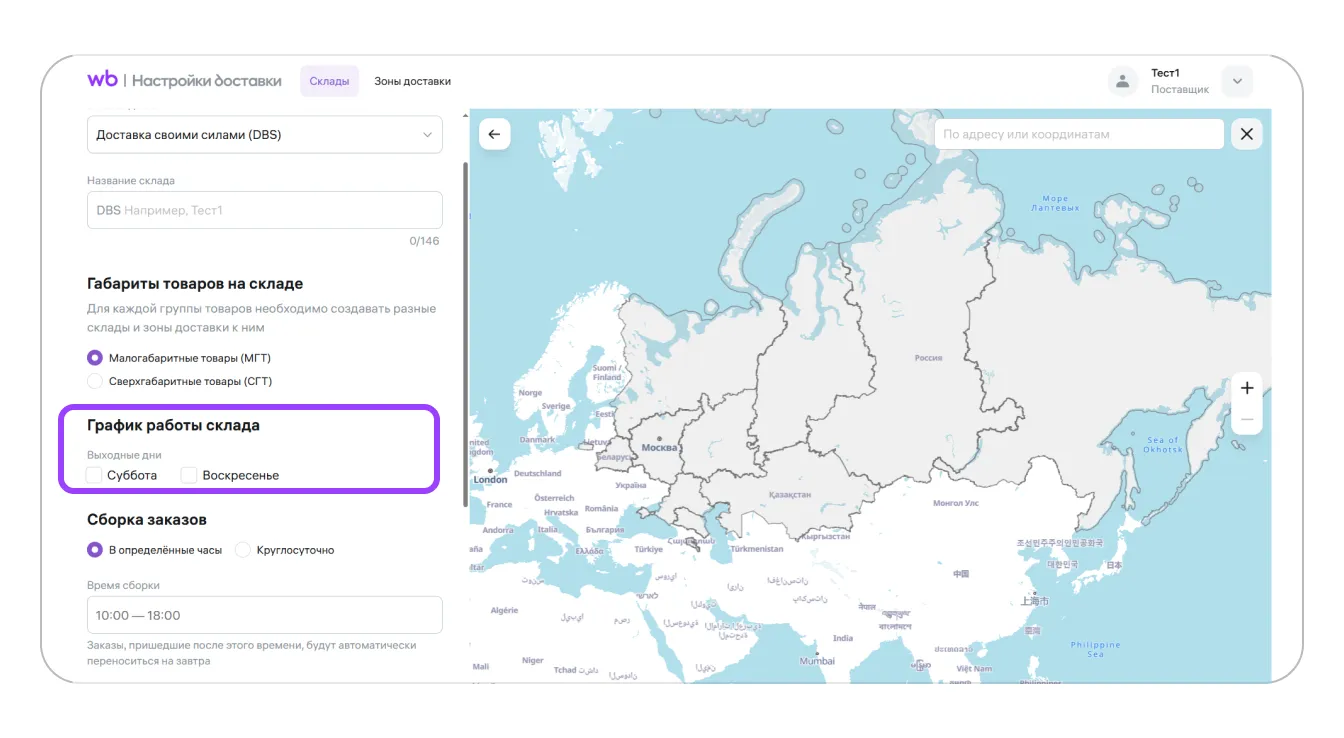Check the Суббота day-off checkbox

point(95,475)
